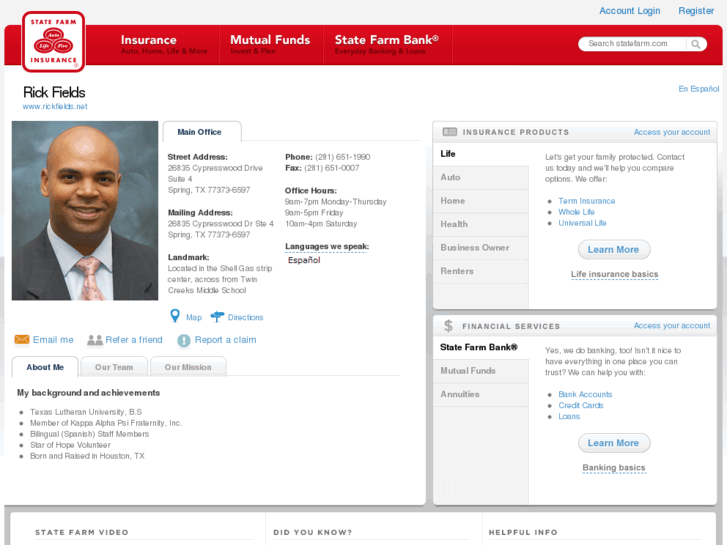
Task: Click Access your account in Financial Services
Action: [672, 326]
